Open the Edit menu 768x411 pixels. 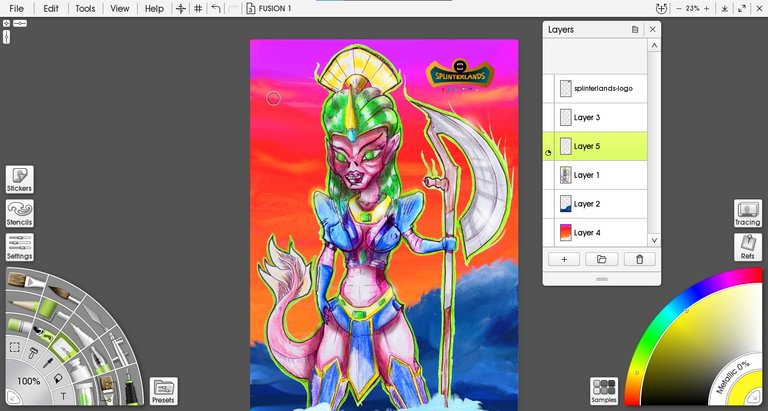tap(50, 9)
